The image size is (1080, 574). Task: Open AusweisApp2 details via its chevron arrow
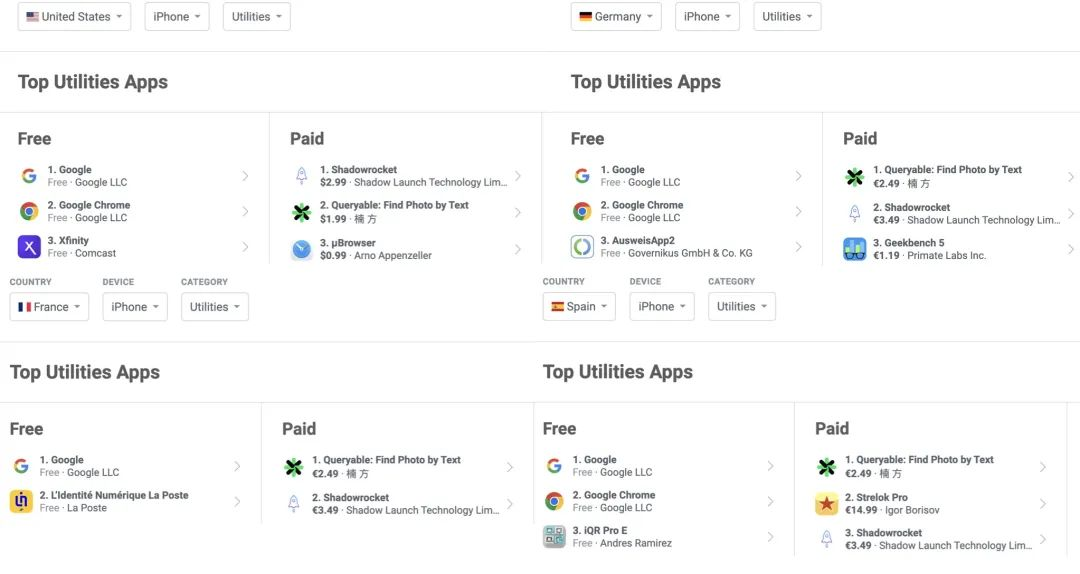798,247
